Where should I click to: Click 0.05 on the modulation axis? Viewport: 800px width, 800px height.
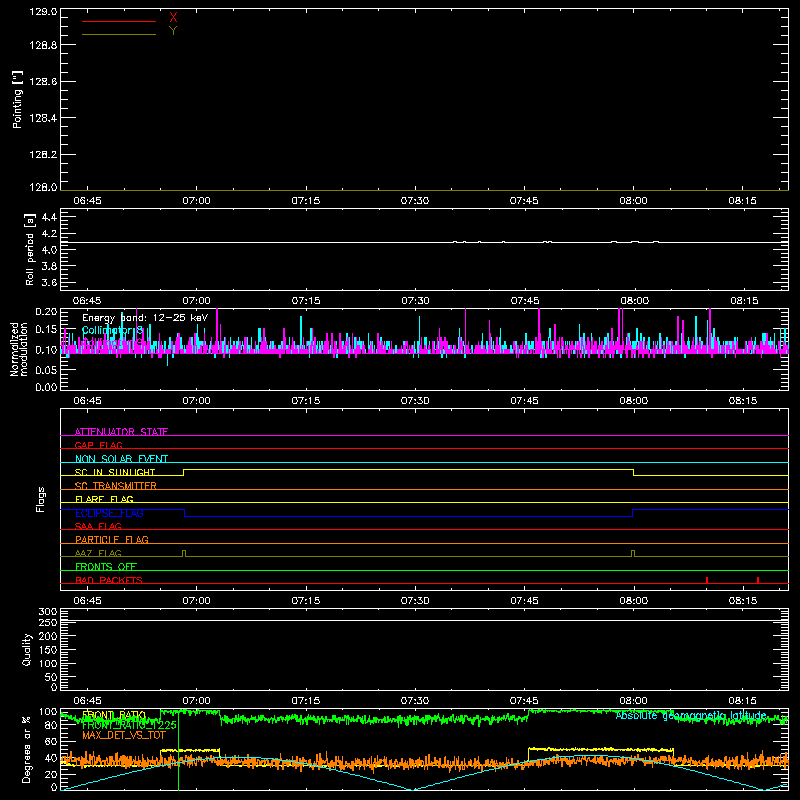tap(46, 370)
